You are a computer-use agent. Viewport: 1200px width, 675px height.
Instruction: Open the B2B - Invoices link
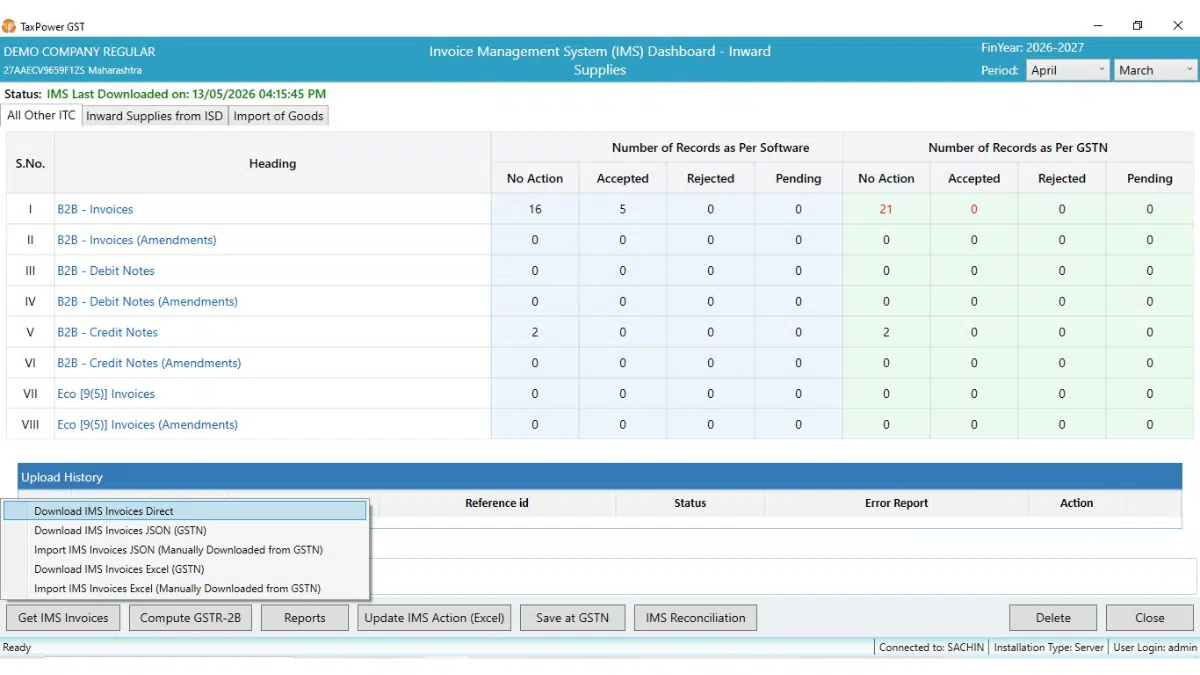(x=95, y=209)
